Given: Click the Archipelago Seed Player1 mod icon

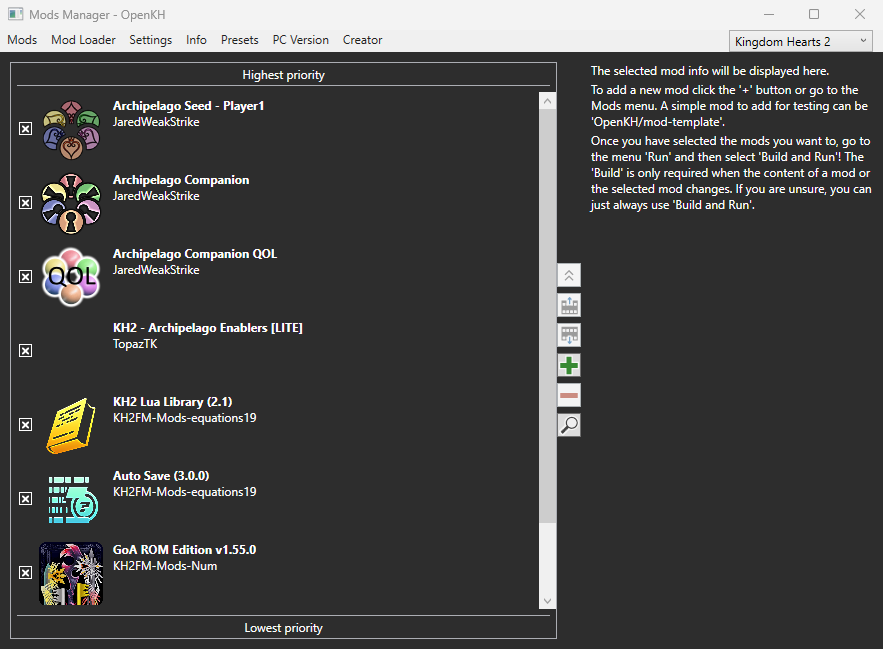Looking at the screenshot, I should click(x=71, y=130).
